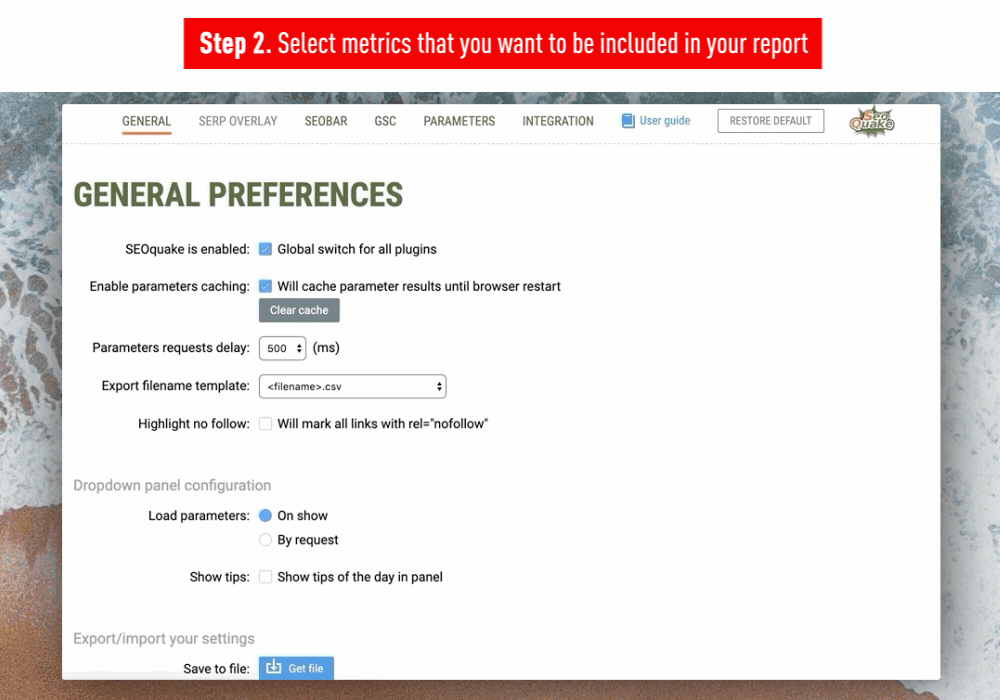Image resolution: width=1000 pixels, height=700 pixels.
Task: Select the On show radio button
Action: [x=265, y=515]
